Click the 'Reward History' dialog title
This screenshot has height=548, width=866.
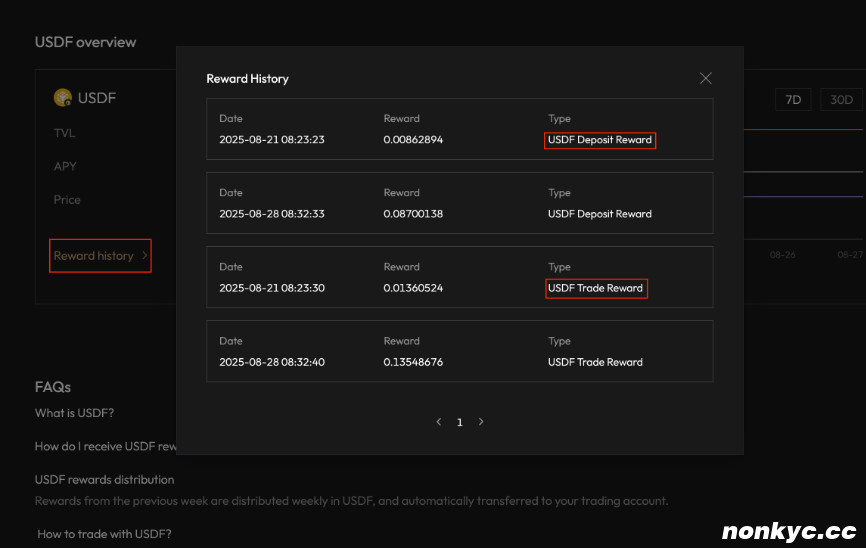click(247, 78)
